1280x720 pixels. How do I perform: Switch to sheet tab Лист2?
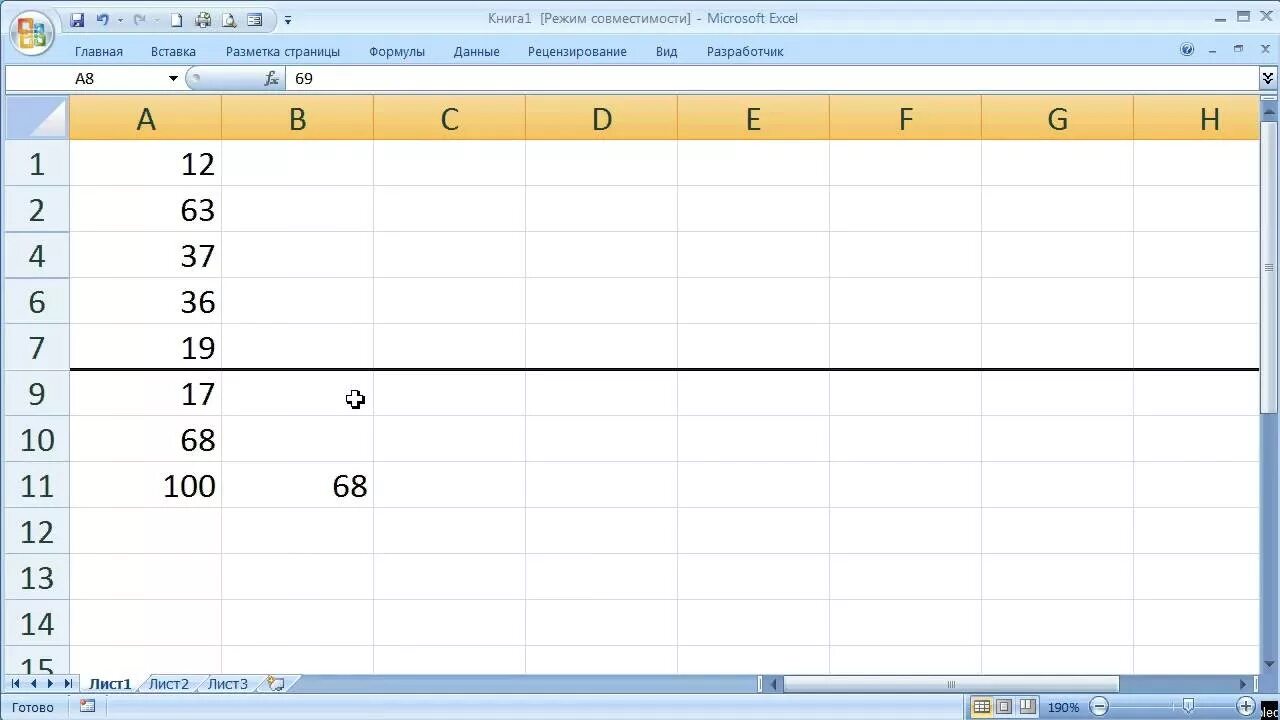168,684
